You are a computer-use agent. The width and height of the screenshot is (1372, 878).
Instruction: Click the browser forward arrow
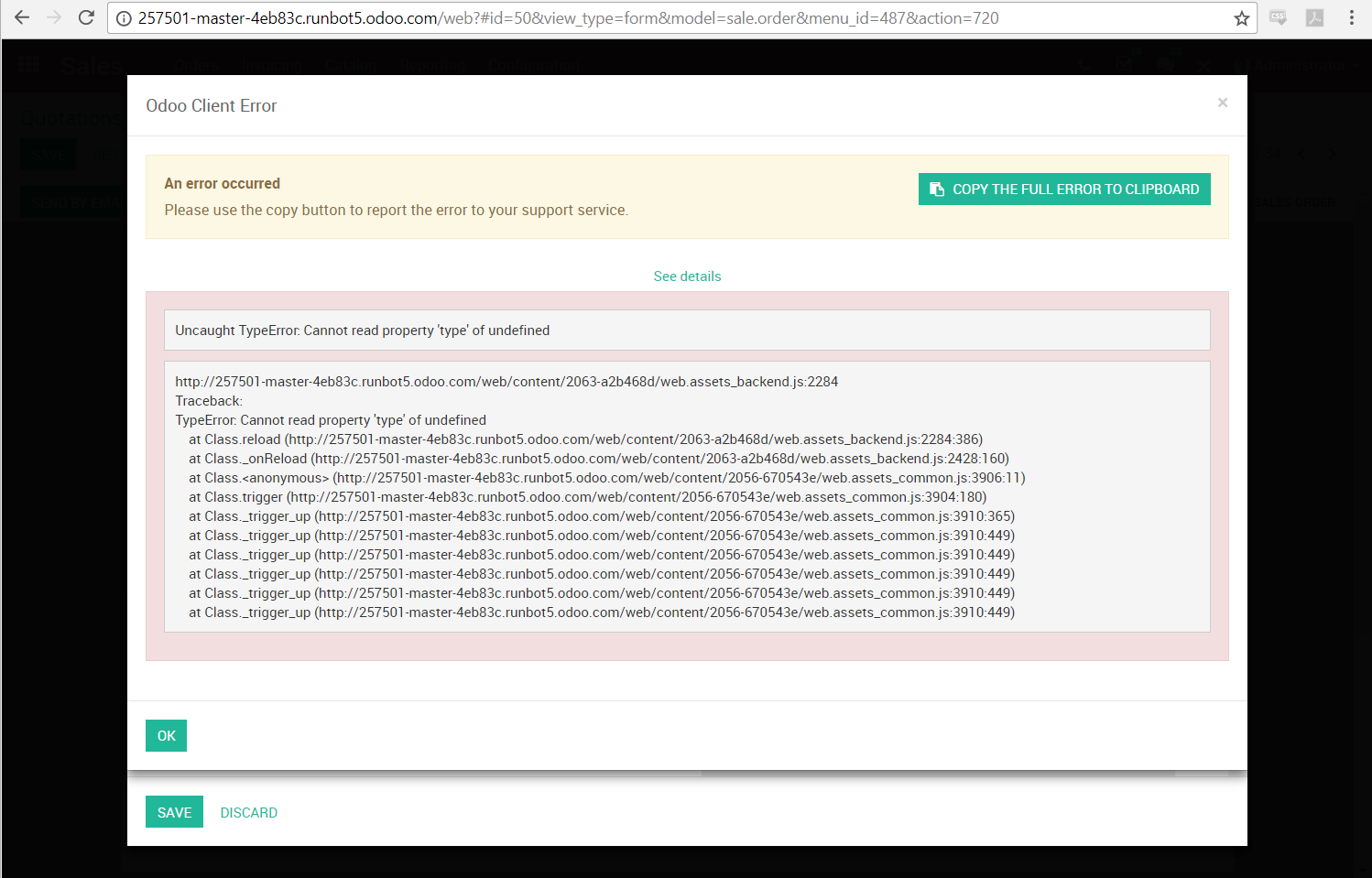click(54, 17)
